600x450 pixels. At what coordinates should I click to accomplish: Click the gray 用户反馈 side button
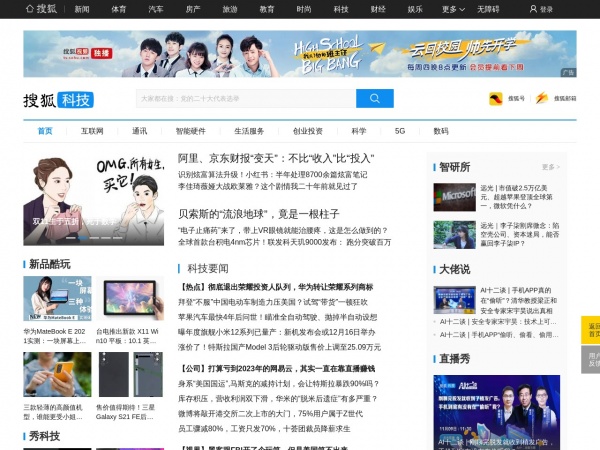593,361
